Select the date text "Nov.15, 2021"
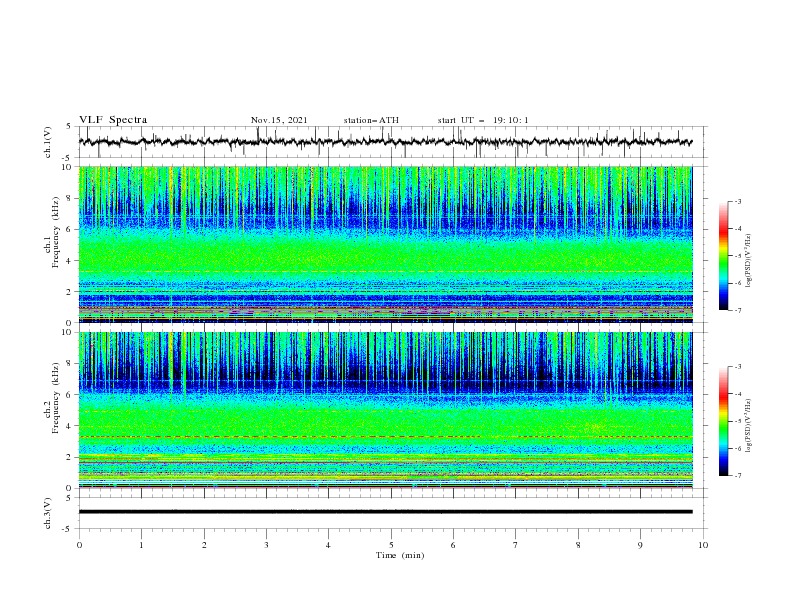 279,120
